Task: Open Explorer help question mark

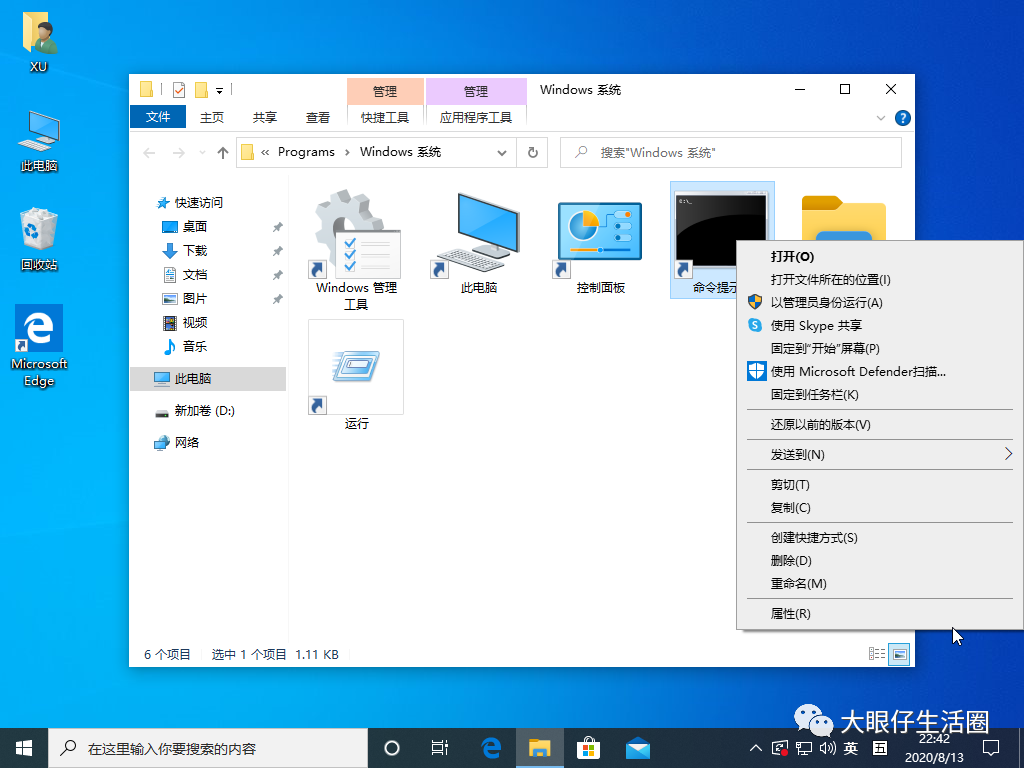Action: 903,118
